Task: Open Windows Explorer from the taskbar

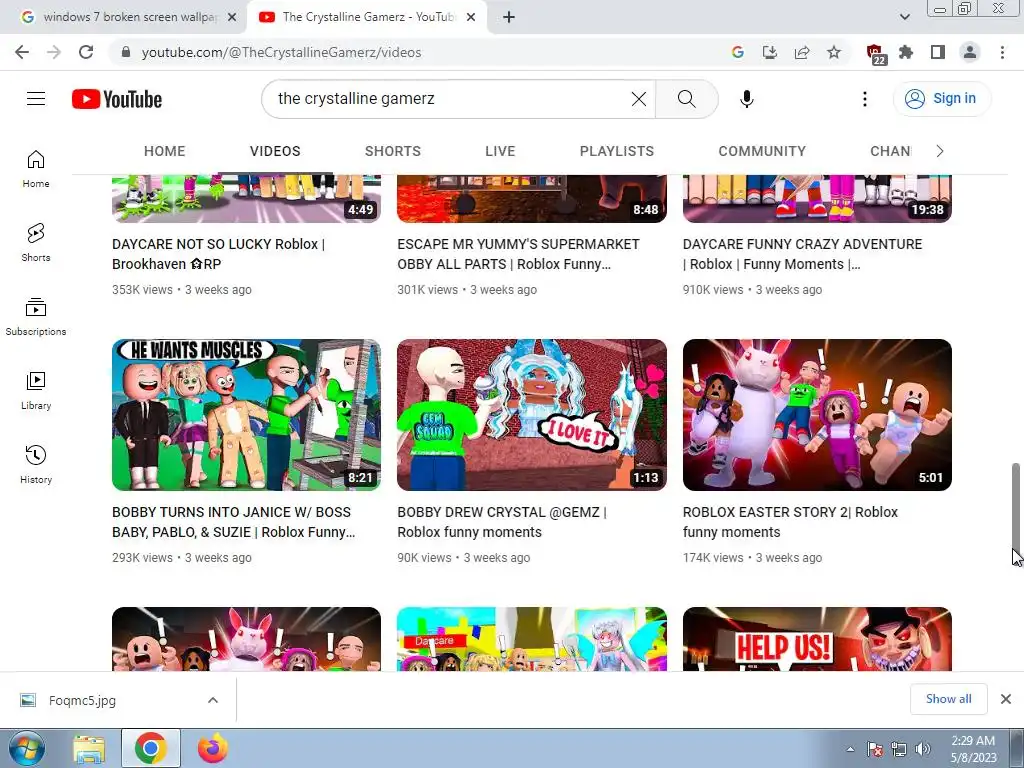Action: point(89,749)
